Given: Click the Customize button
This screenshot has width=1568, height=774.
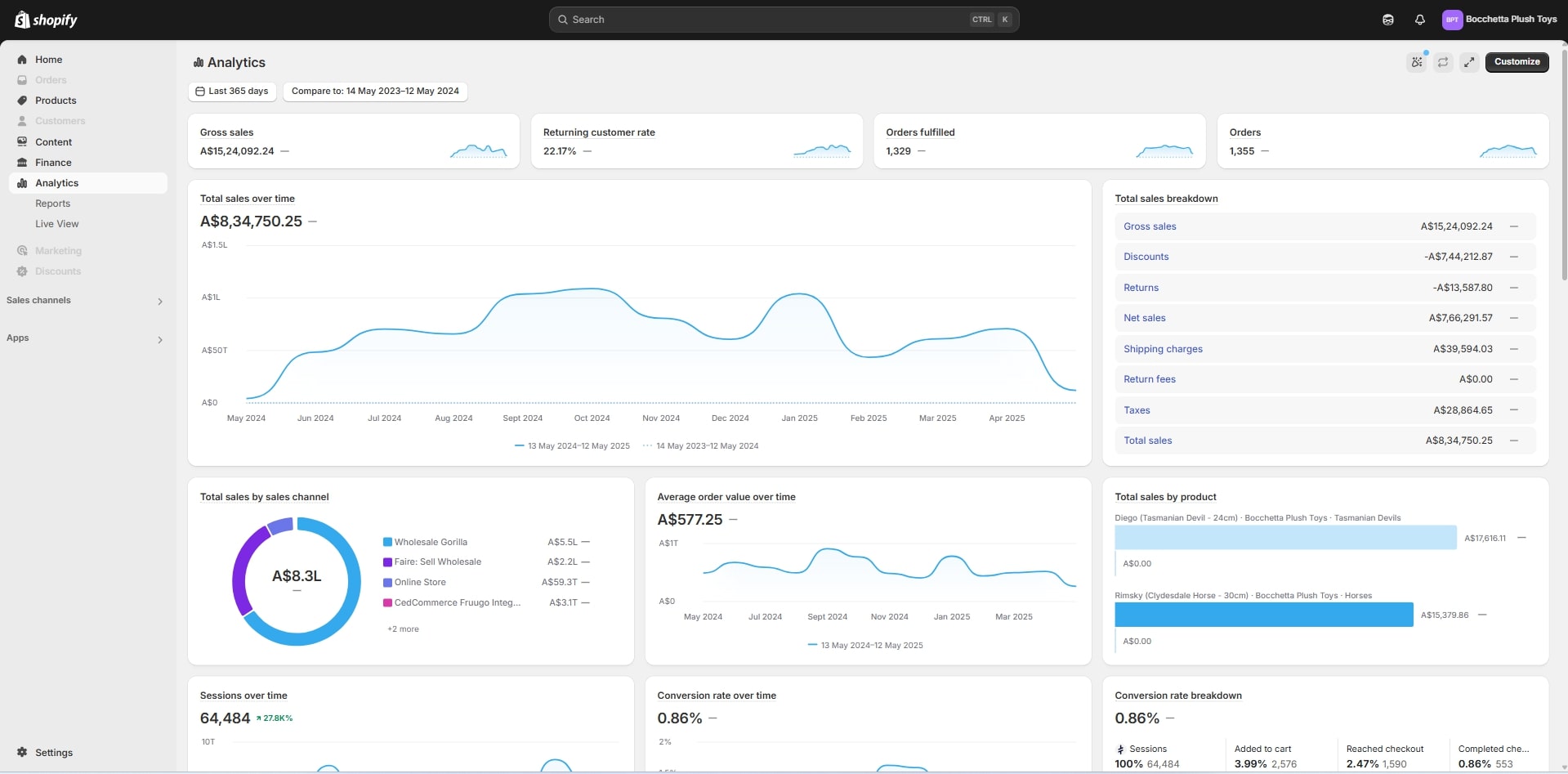Looking at the screenshot, I should pos(1517,62).
